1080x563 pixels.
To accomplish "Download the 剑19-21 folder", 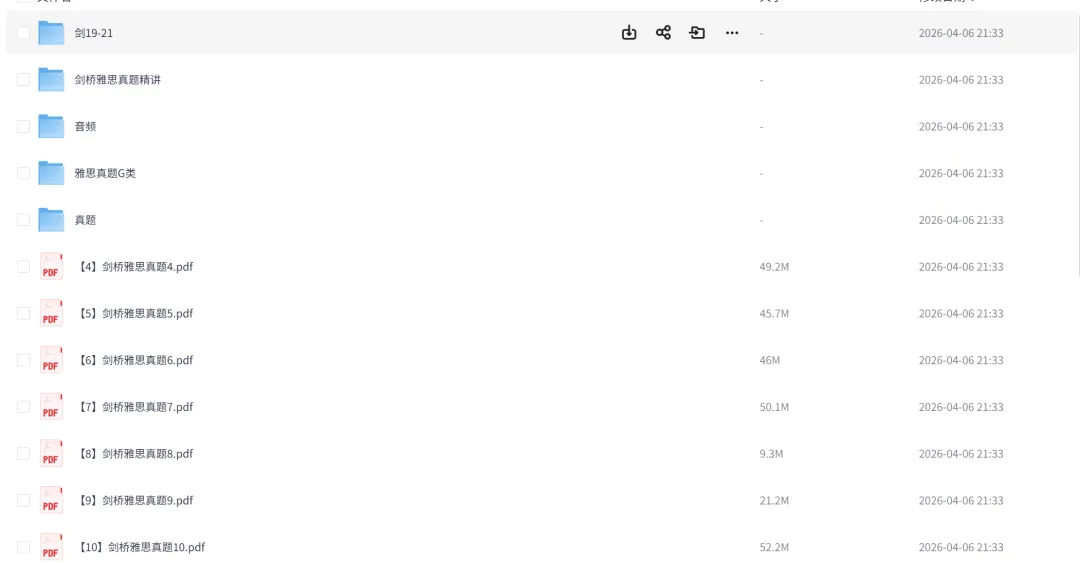I will coord(629,32).
